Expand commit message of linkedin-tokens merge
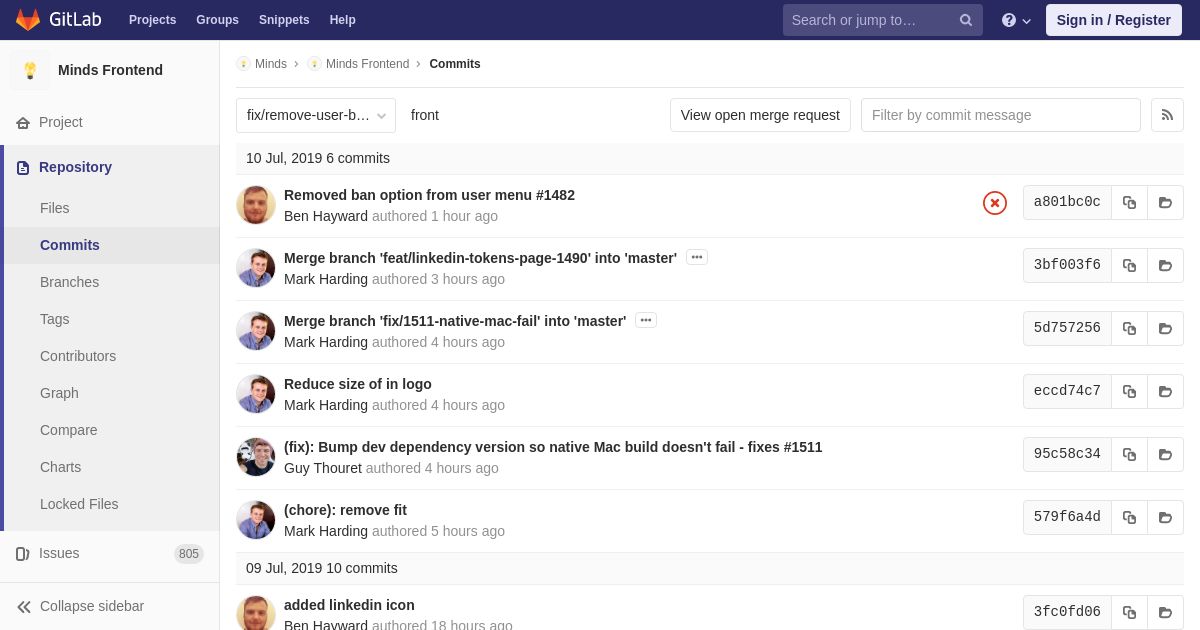 tap(697, 257)
